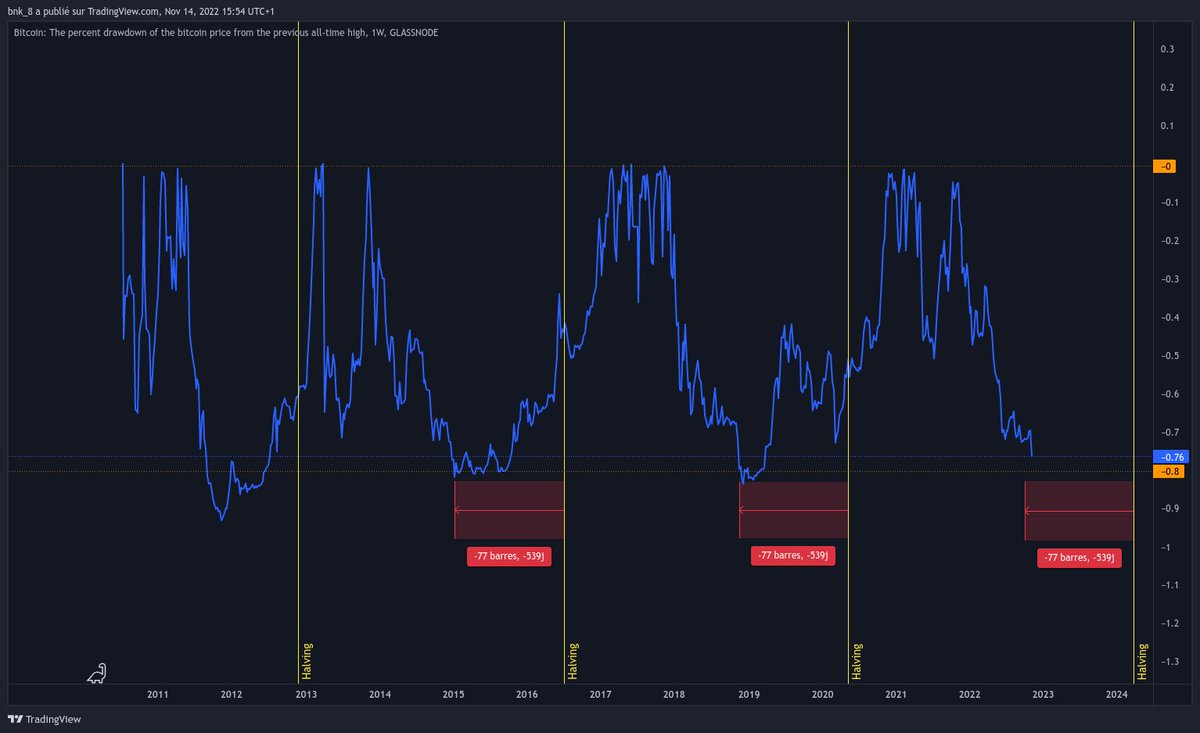Select the red date-range box spanning 2019–2020
Screen dimensions: 1200x733
pos(794,510)
